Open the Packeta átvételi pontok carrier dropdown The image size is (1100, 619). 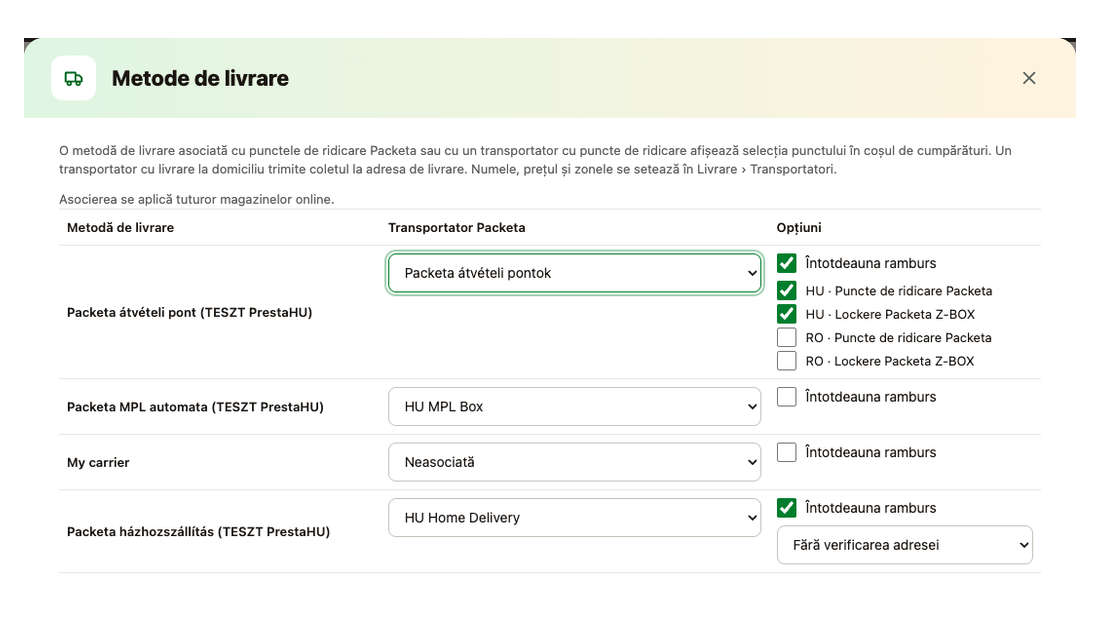pyautogui.click(x=575, y=273)
